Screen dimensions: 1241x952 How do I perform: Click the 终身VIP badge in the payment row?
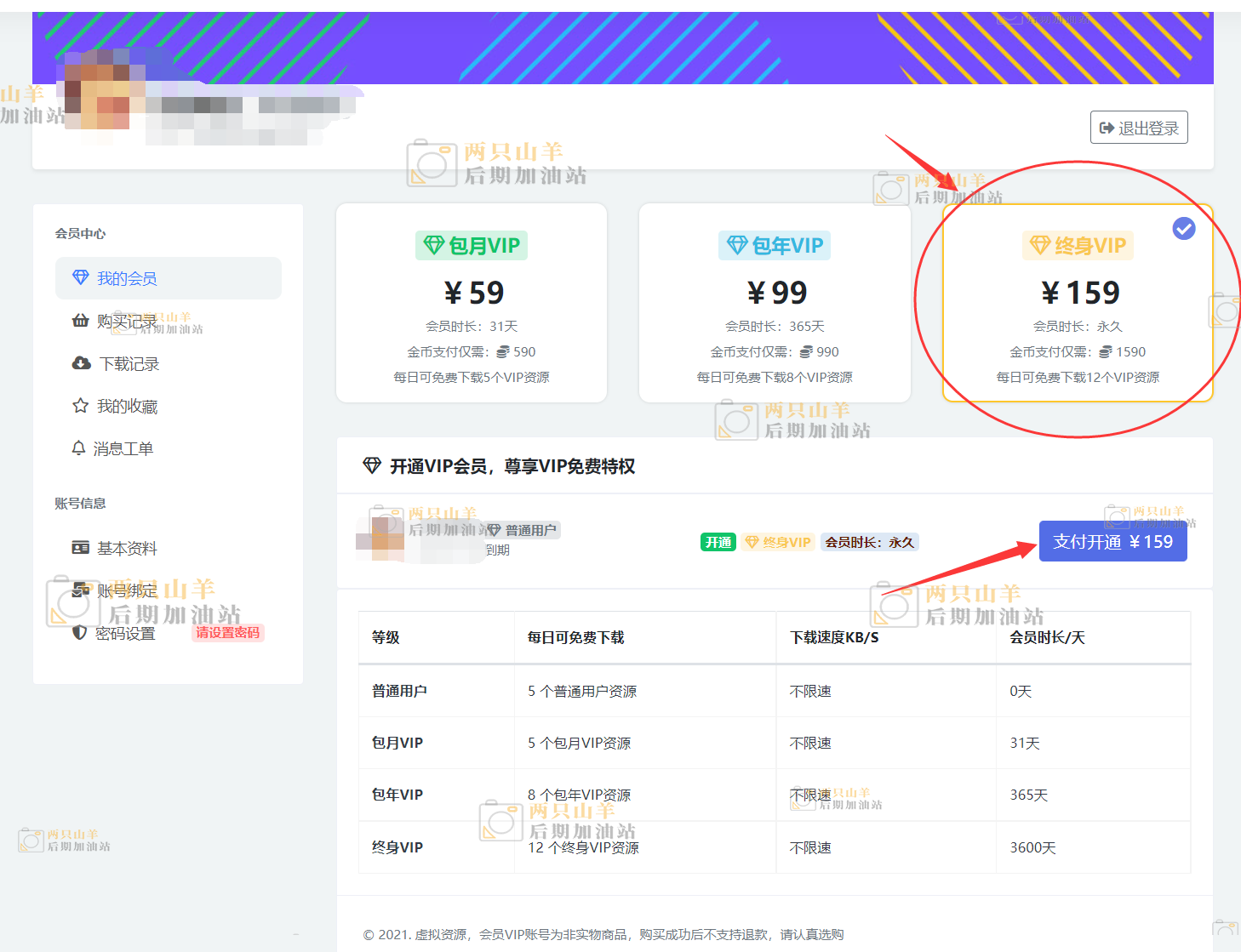point(778,542)
